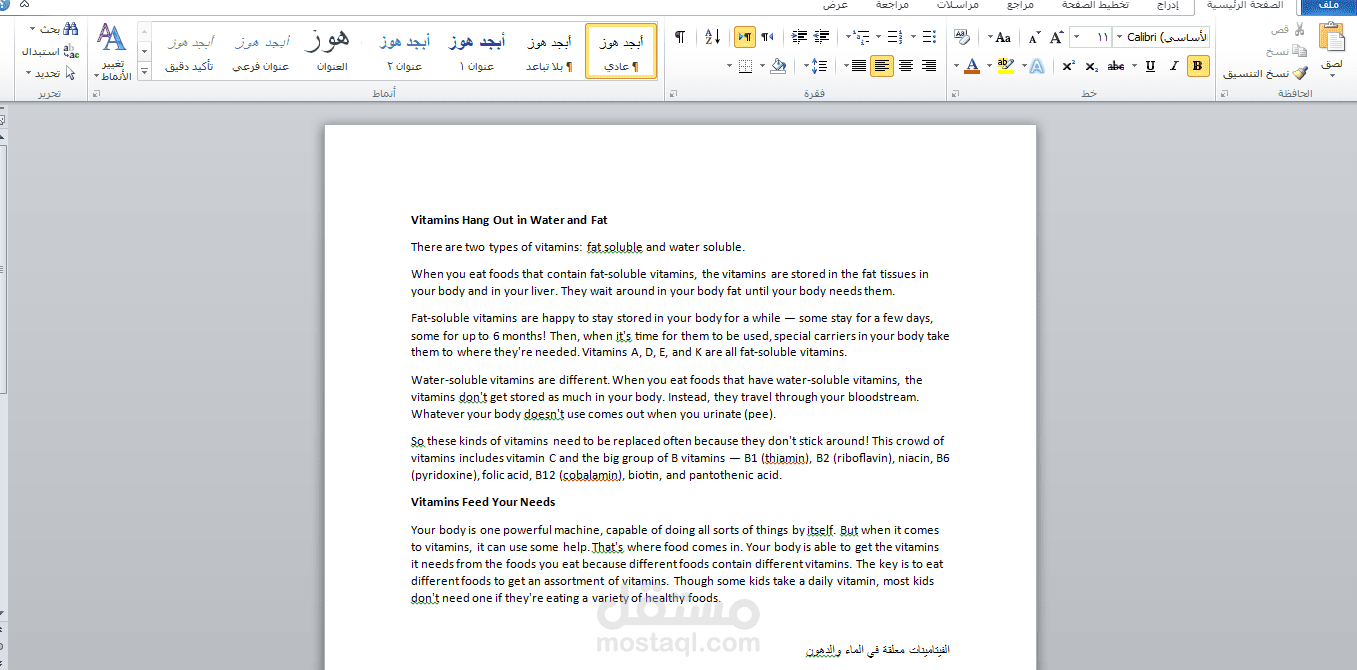
Task: Apply the Title (العنوان) style
Action: (332, 51)
